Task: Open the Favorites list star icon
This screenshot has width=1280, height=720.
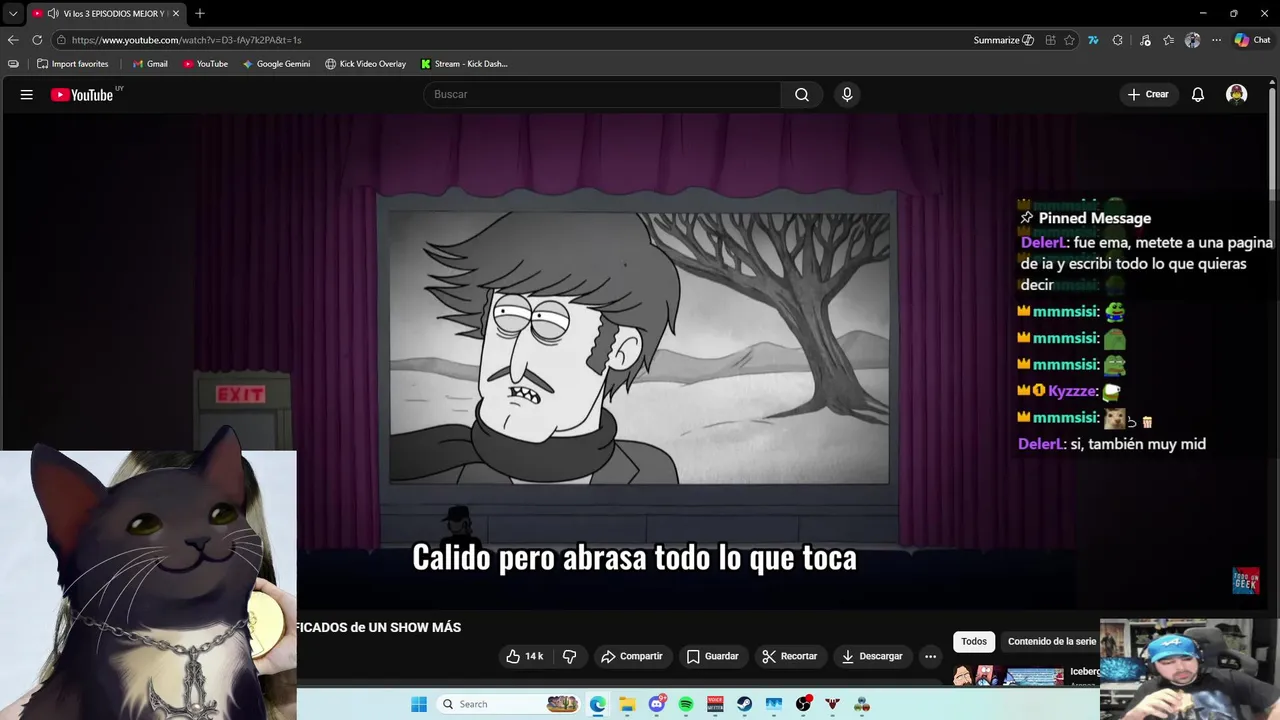Action: coord(1168,40)
